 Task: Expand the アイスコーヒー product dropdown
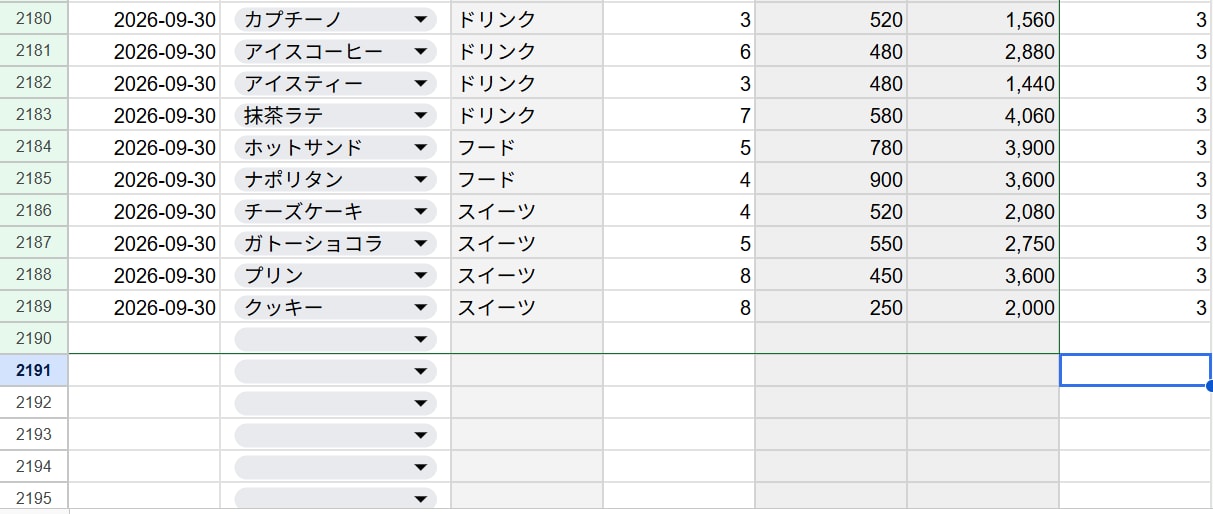point(335,51)
